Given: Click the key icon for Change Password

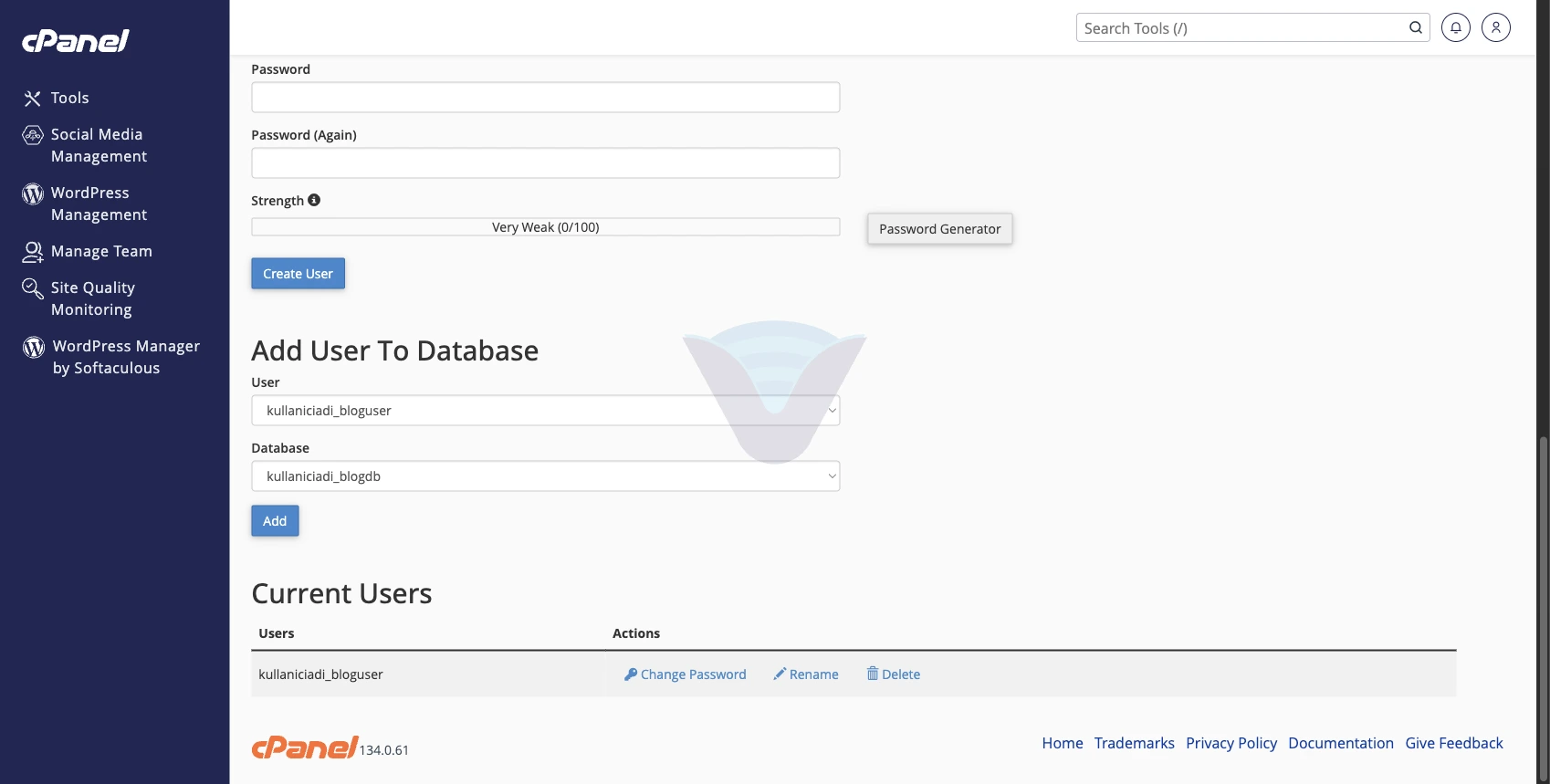Looking at the screenshot, I should [x=631, y=674].
